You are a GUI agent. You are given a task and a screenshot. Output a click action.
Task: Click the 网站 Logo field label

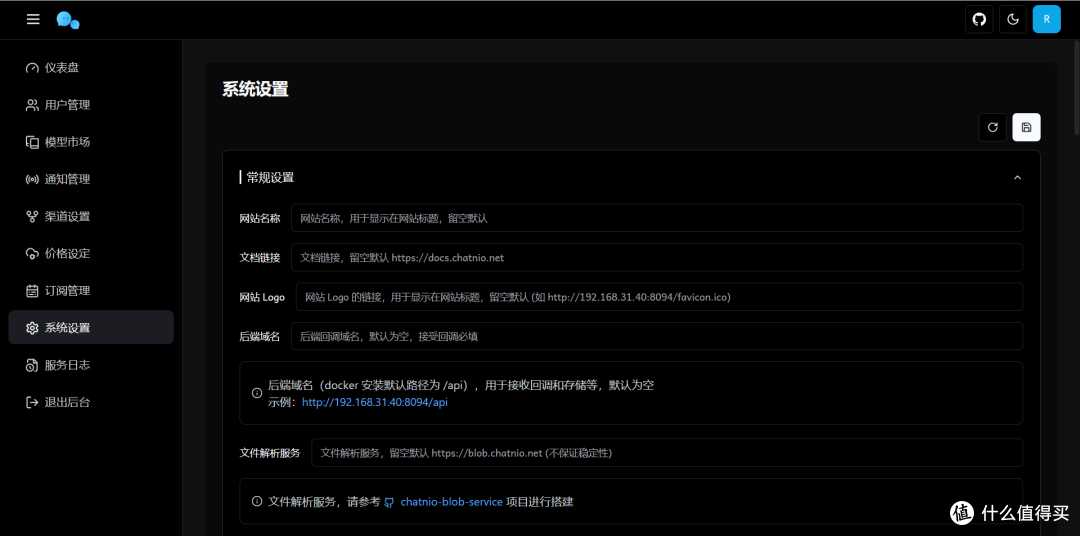[x=262, y=298]
